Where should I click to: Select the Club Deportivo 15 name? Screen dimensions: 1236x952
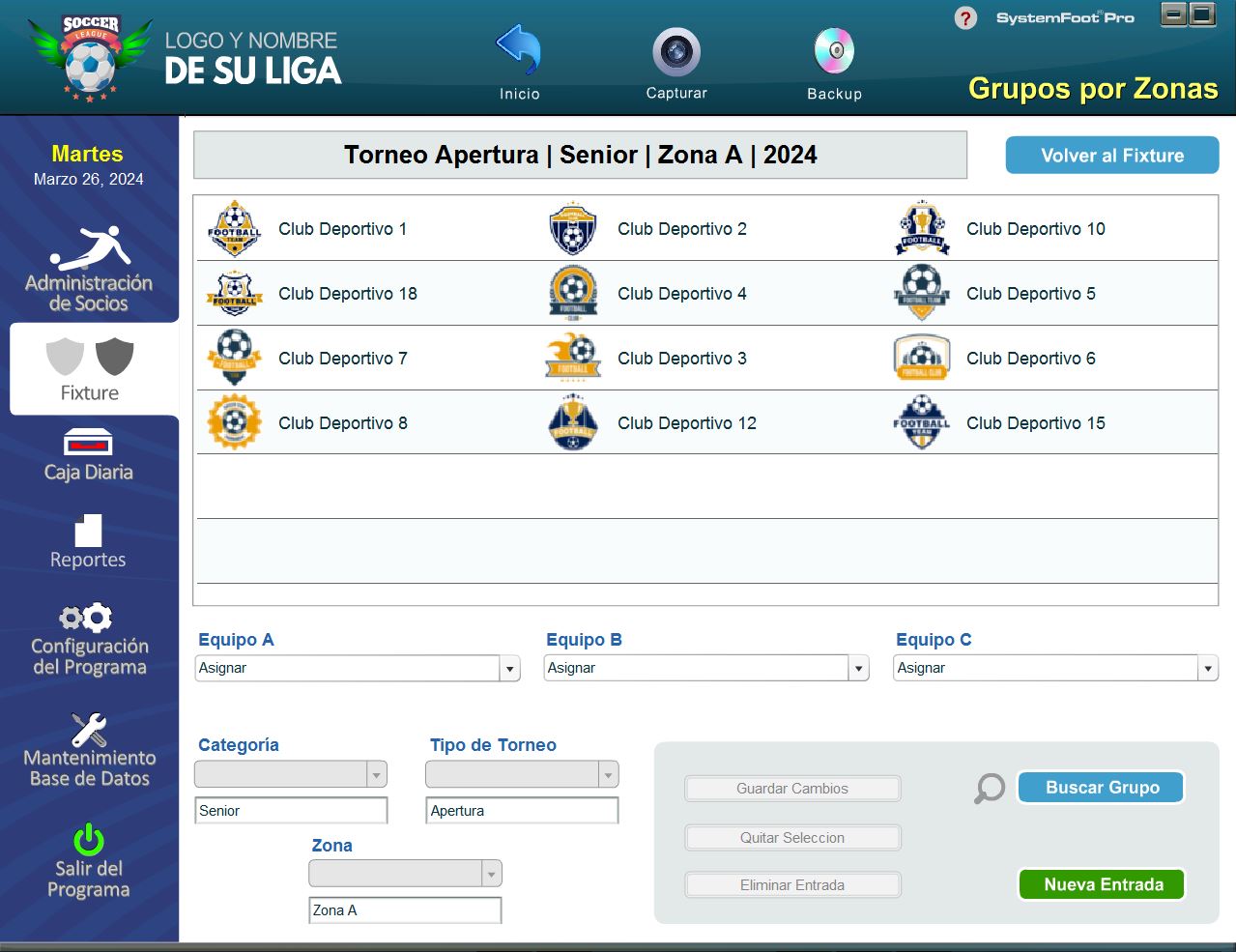1036,423
